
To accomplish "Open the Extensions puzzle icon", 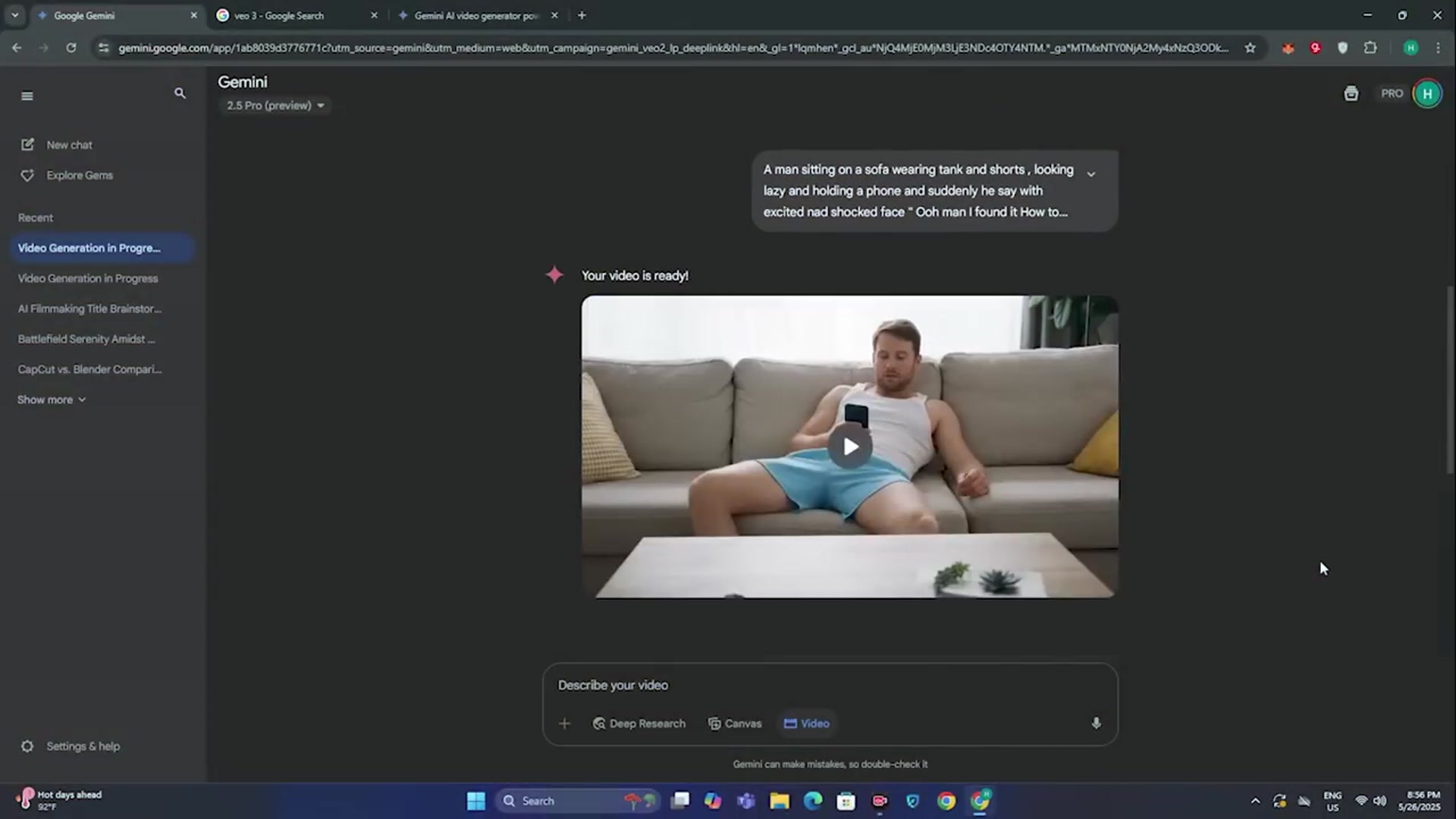I will click(1370, 48).
